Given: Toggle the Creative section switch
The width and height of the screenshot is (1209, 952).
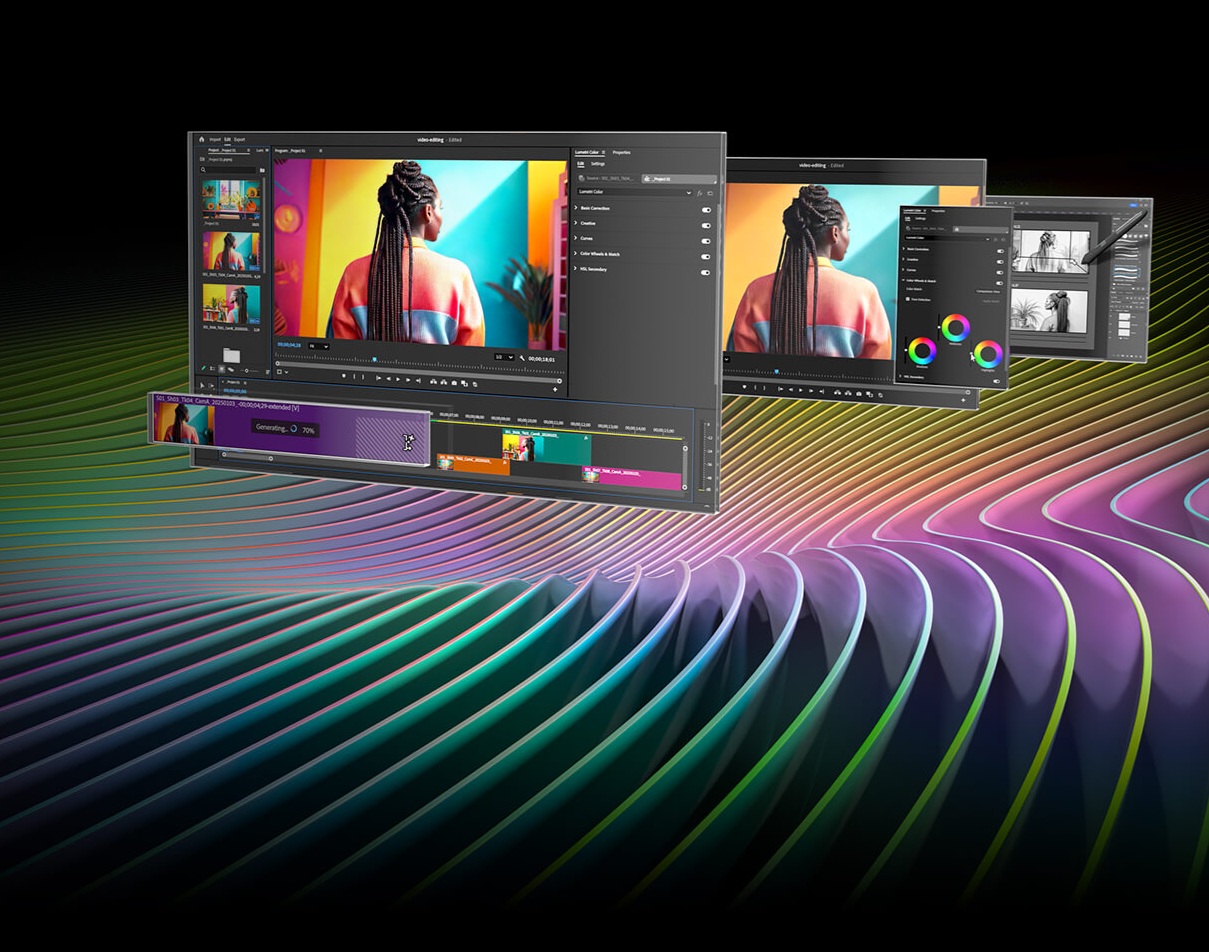Looking at the screenshot, I should [706, 226].
